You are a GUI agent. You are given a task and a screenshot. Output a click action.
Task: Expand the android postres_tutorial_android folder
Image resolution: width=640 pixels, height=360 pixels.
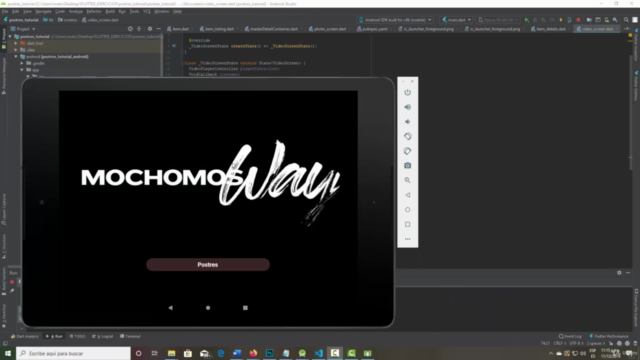point(16,57)
